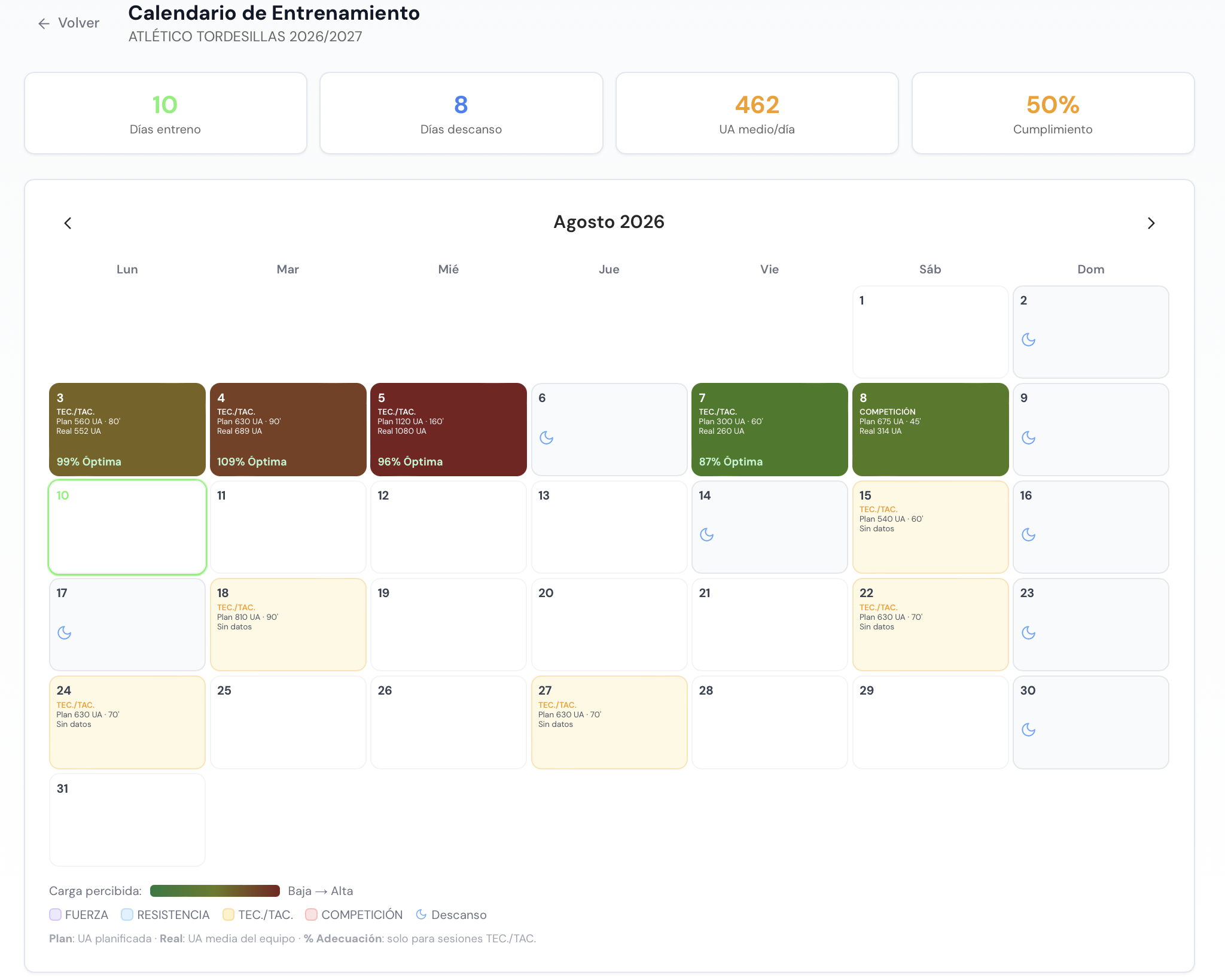Click the Descanso moon icon in legend

[421, 914]
